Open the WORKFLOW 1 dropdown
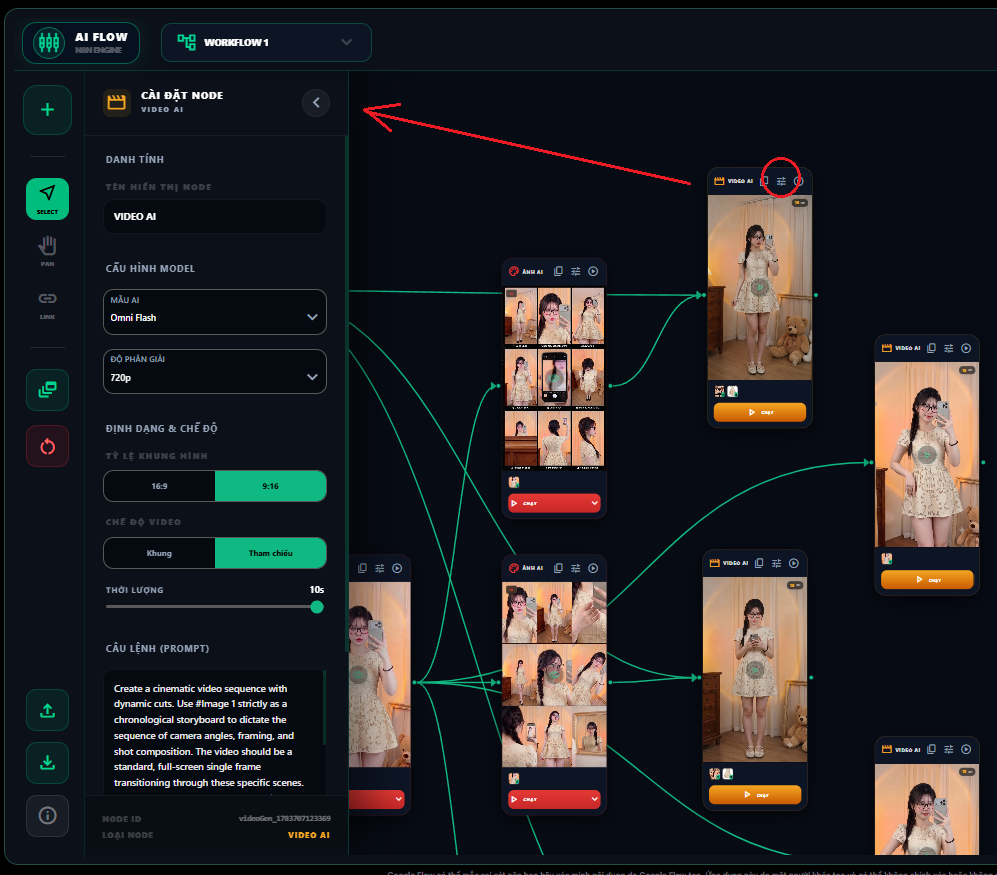Image resolution: width=997 pixels, height=875 pixels. 266,43
